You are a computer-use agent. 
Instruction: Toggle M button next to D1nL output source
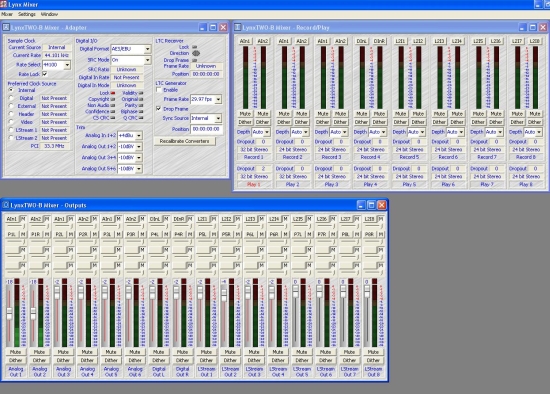click(x=166, y=219)
